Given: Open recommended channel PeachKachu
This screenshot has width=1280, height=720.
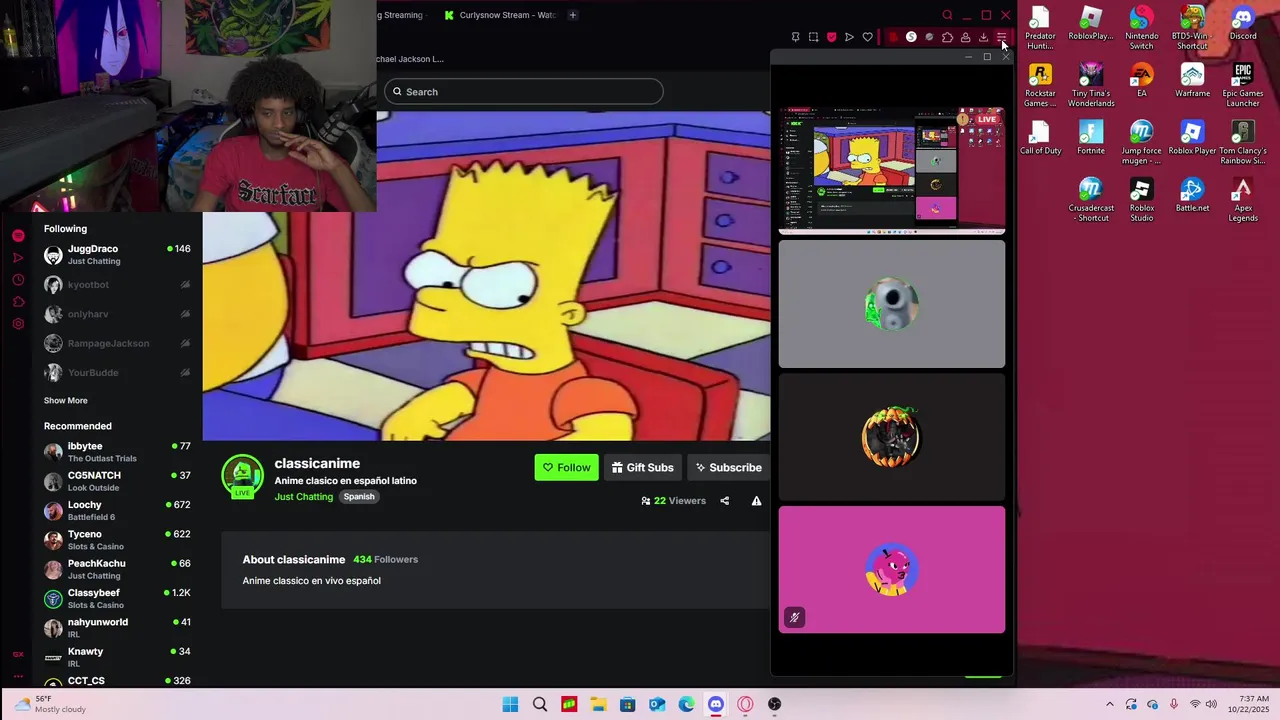Looking at the screenshot, I should coord(118,569).
